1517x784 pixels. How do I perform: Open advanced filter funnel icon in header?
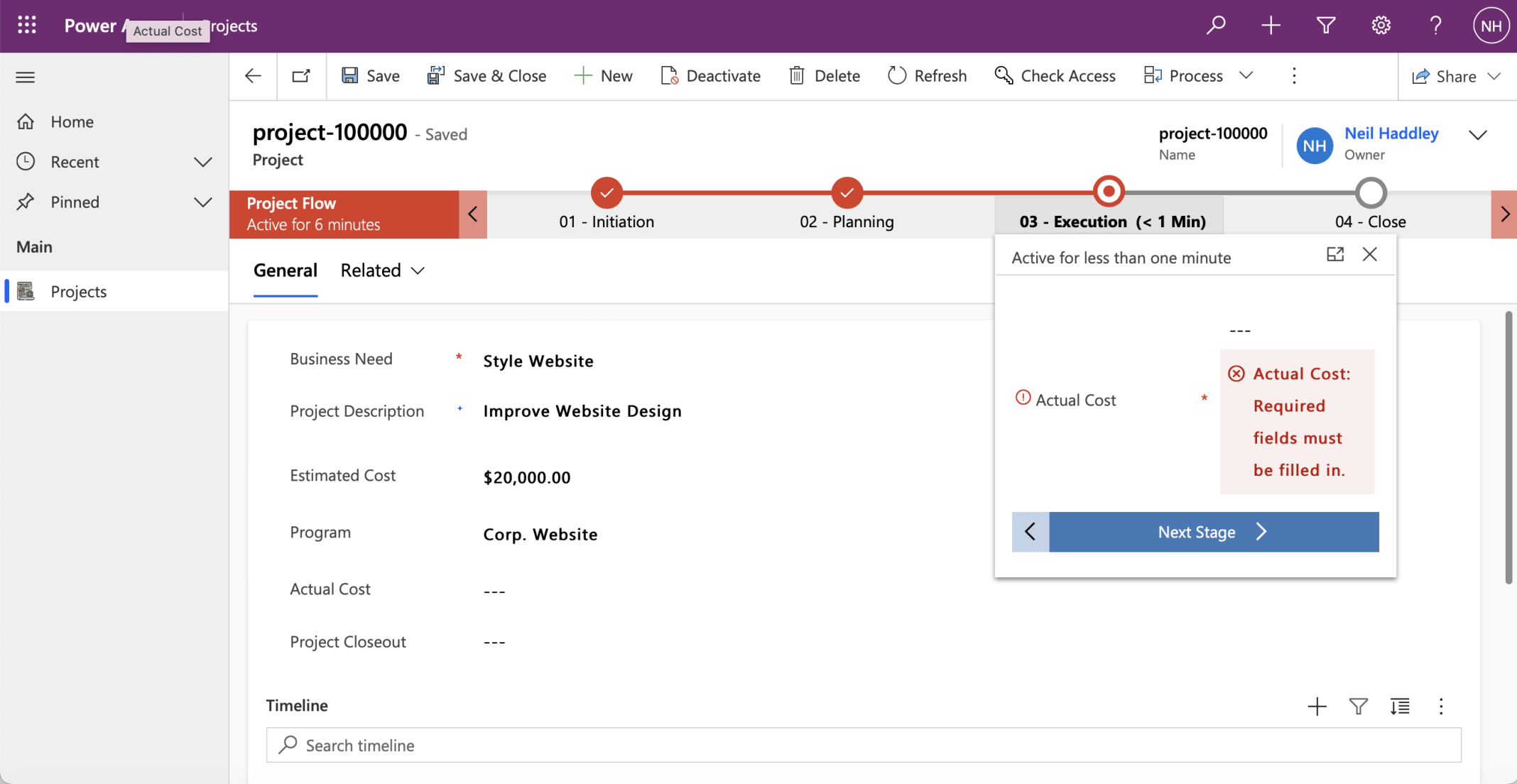coord(1325,26)
